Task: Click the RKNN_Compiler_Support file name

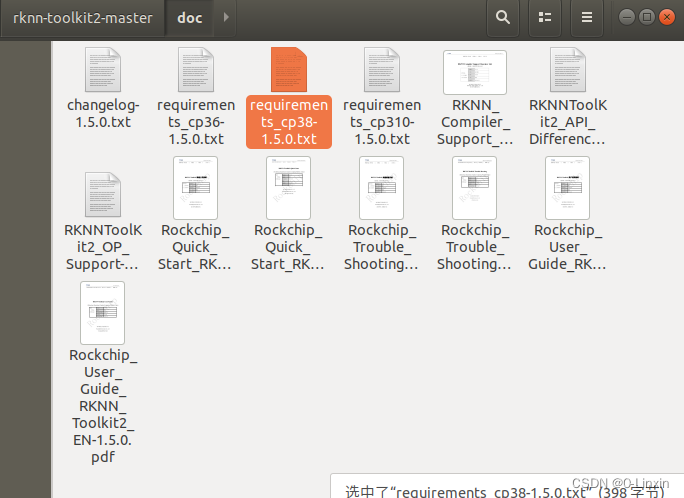Action: click(x=475, y=122)
